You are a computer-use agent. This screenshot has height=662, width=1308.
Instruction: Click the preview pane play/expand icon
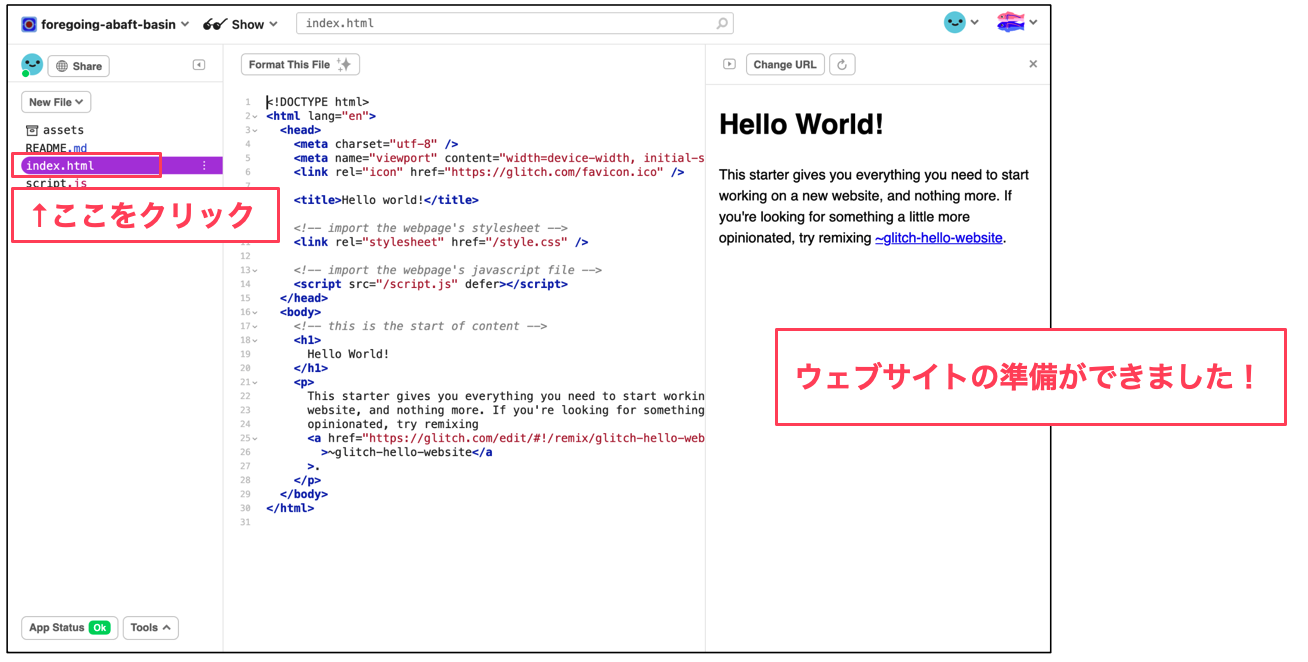click(x=729, y=65)
